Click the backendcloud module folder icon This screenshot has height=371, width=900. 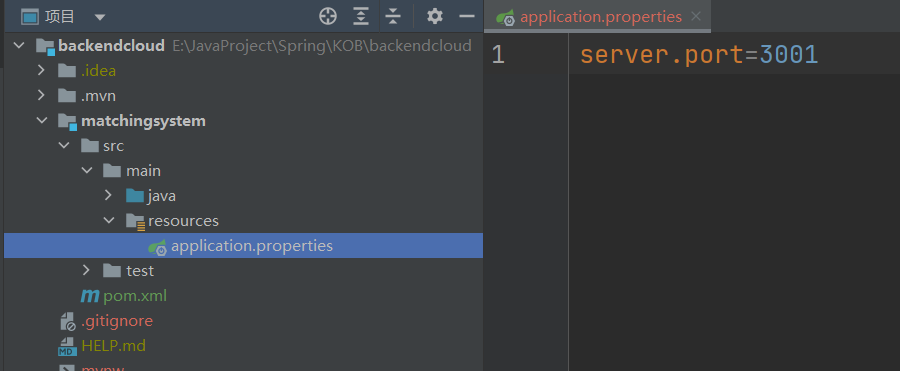[45, 46]
